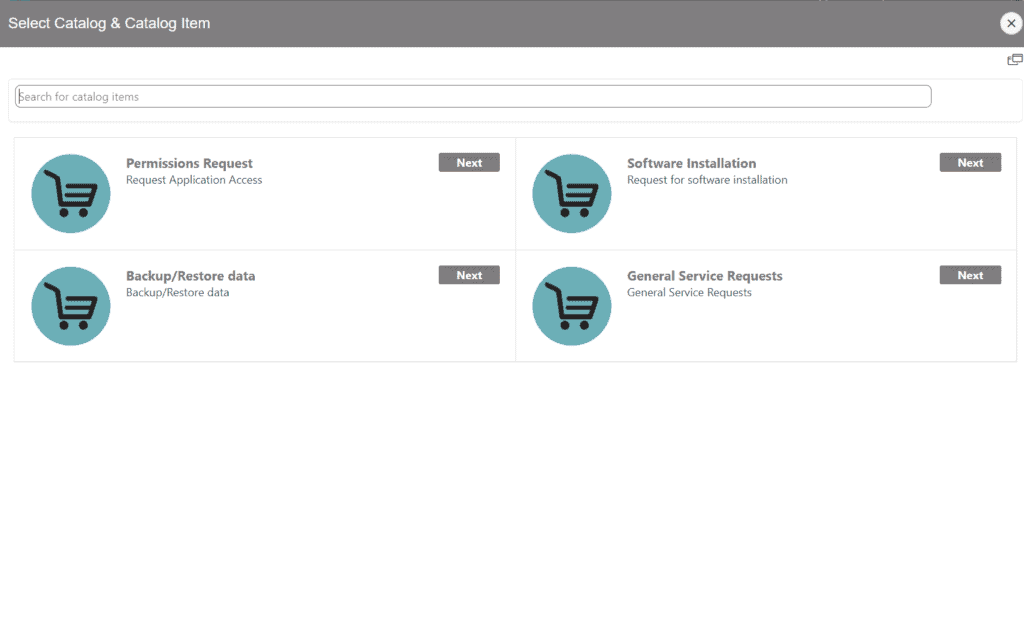Screen dimensions: 1024x629
Task: Close the Select Catalog dialog
Action: coord(1010,23)
